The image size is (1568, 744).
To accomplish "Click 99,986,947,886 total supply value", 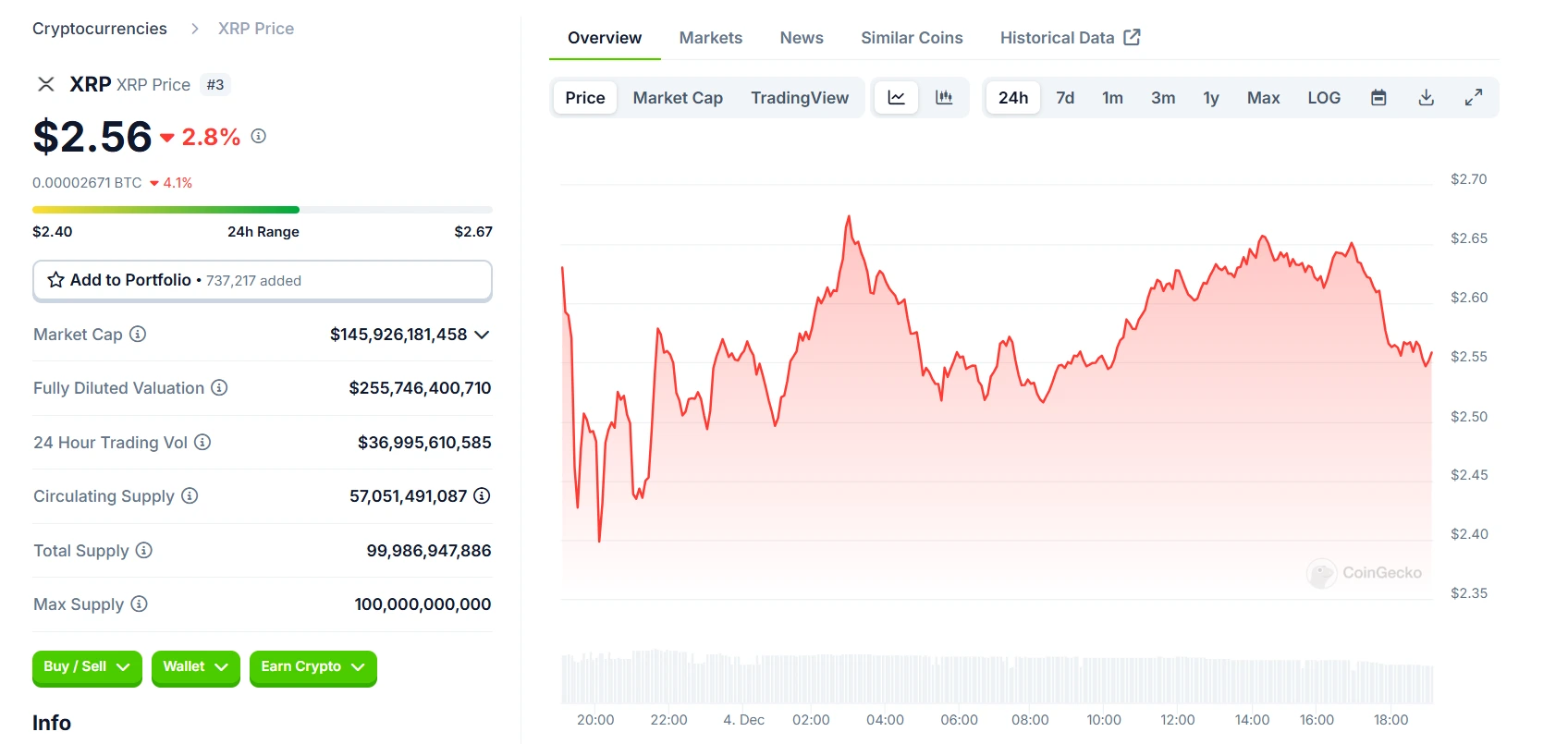I will pos(429,551).
